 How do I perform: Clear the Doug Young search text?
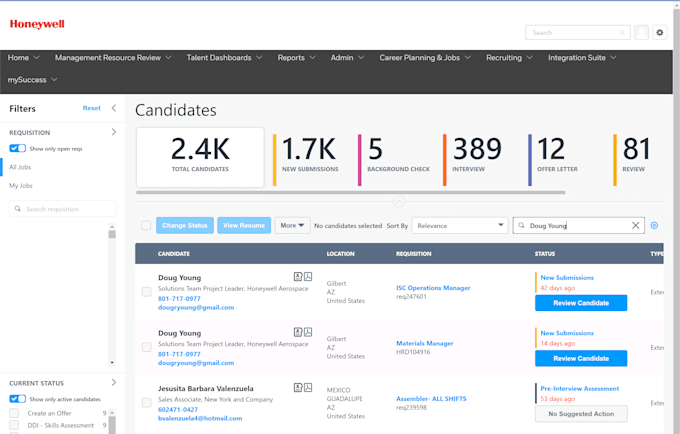point(636,226)
